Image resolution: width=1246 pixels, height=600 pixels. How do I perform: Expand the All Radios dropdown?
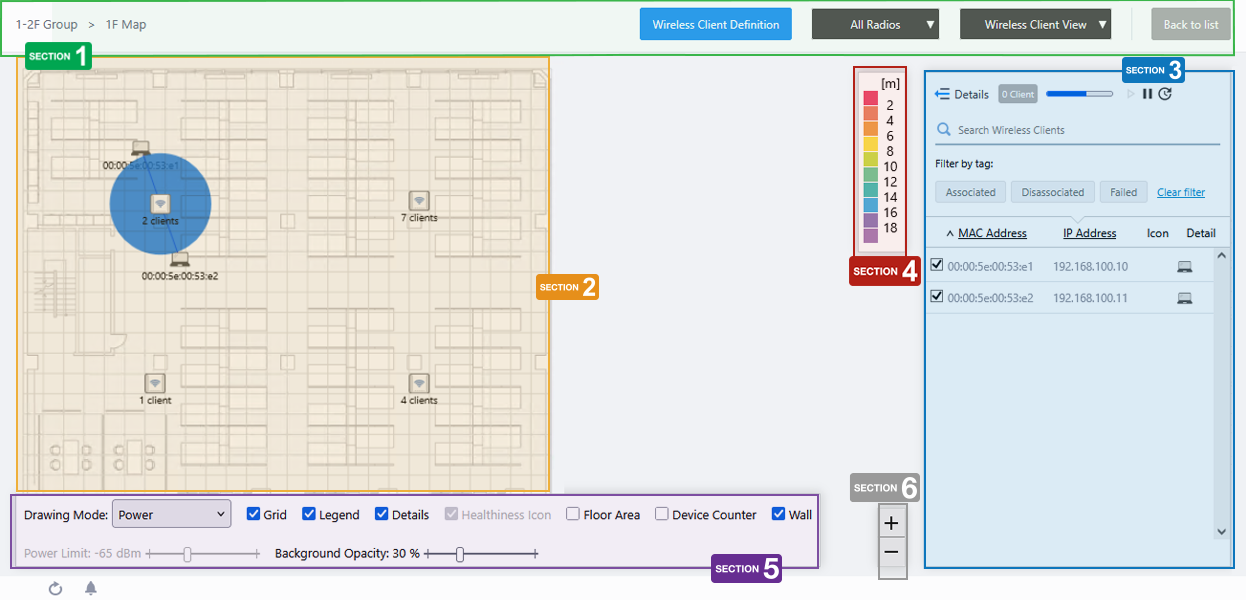pyautogui.click(x=875, y=25)
